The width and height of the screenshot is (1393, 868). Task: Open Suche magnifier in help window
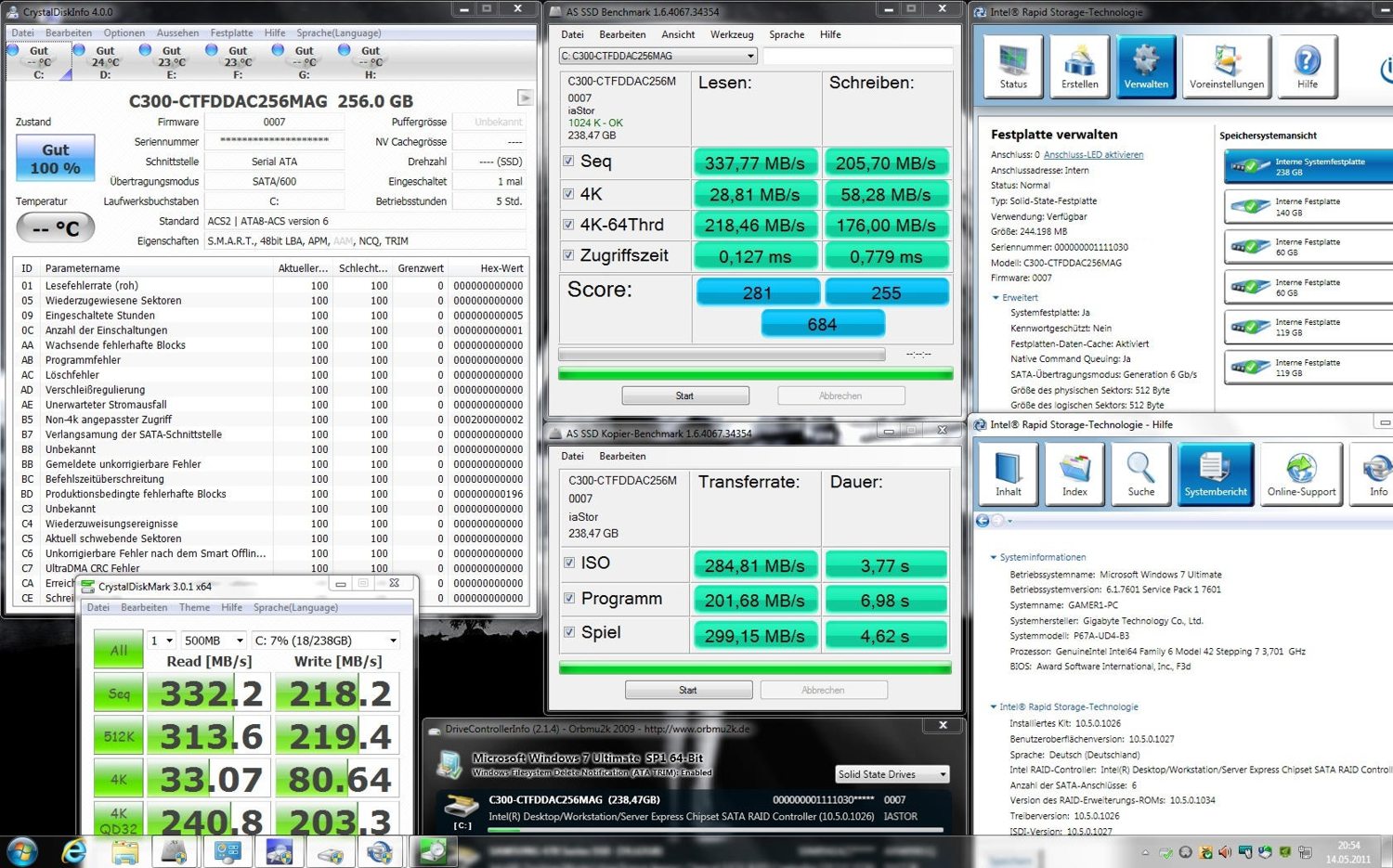pyautogui.click(x=1140, y=474)
